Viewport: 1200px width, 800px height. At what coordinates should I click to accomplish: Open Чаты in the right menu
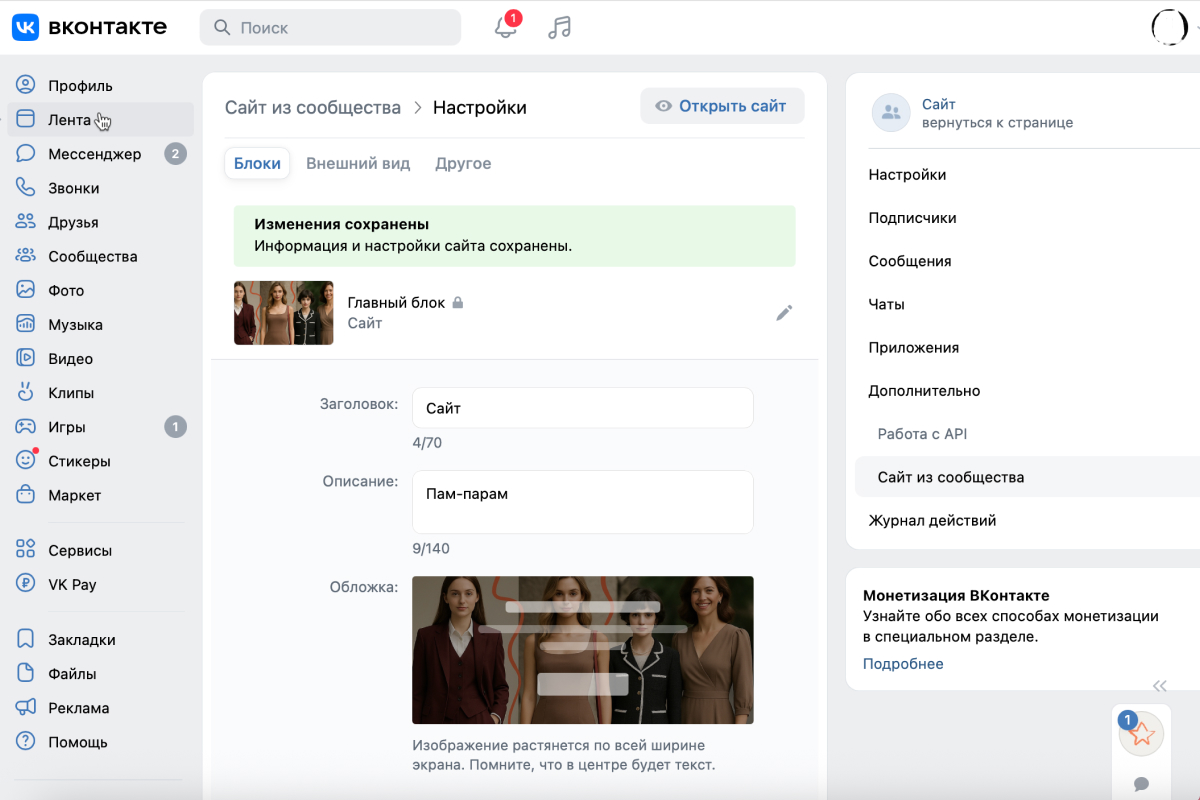tap(886, 304)
